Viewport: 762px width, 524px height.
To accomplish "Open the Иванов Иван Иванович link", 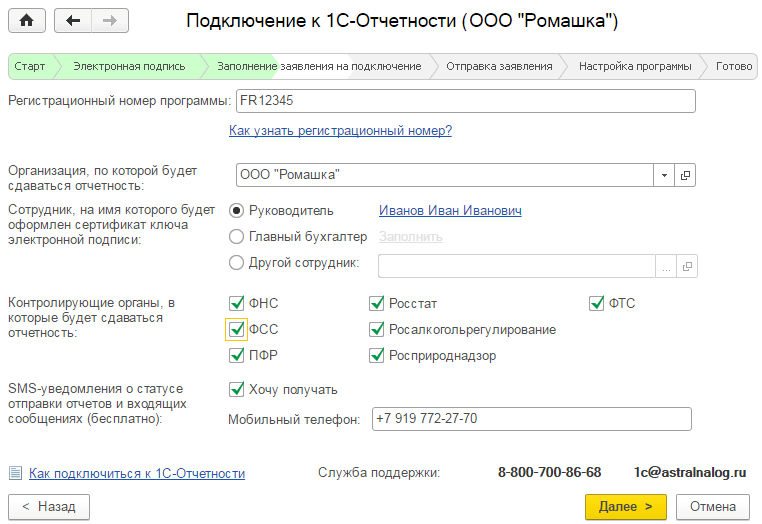I will [x=450, y=211].
